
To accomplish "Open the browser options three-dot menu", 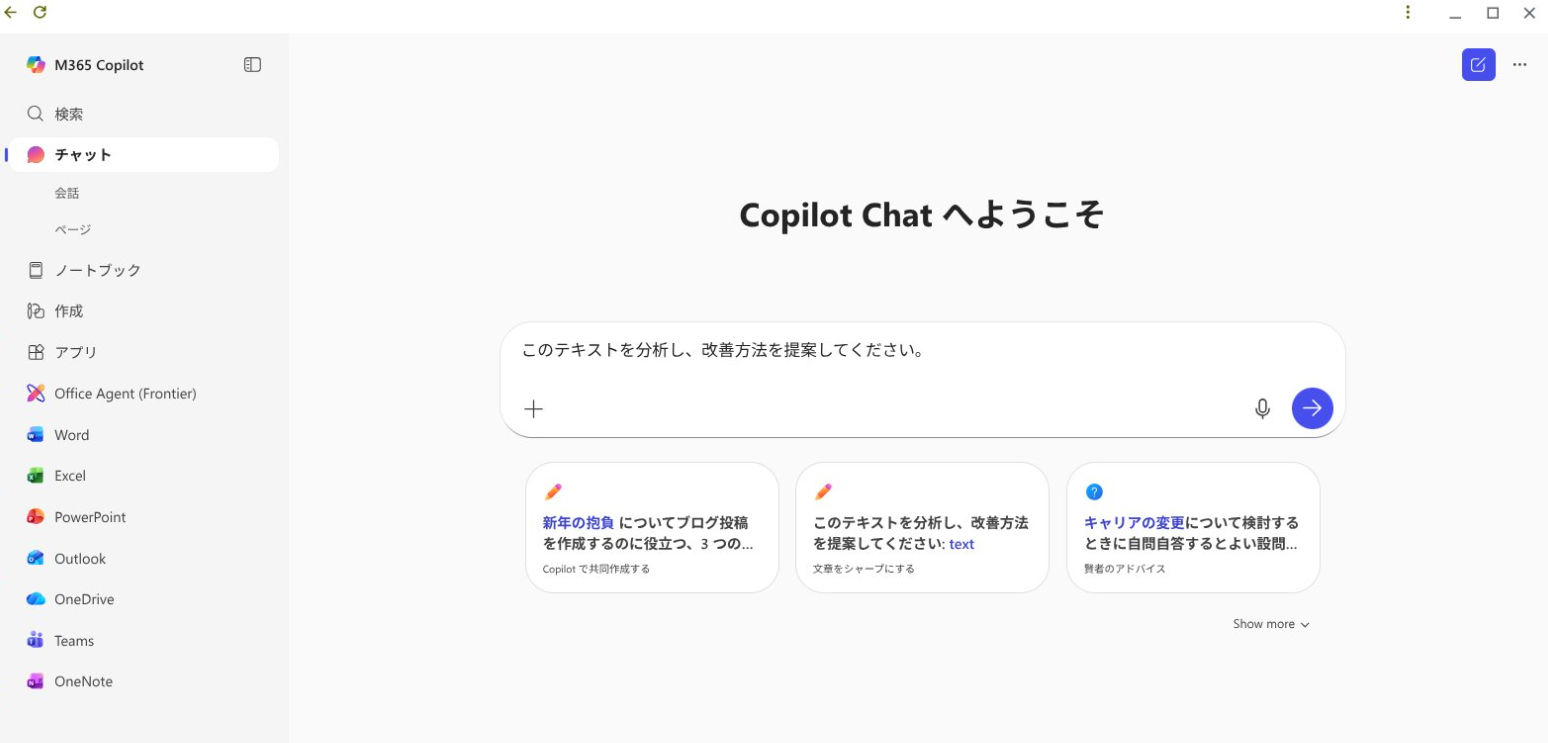I will [1408, 13].
